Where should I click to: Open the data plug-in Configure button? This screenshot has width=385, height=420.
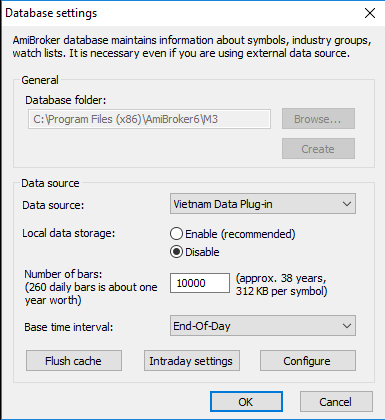(308, 361)
